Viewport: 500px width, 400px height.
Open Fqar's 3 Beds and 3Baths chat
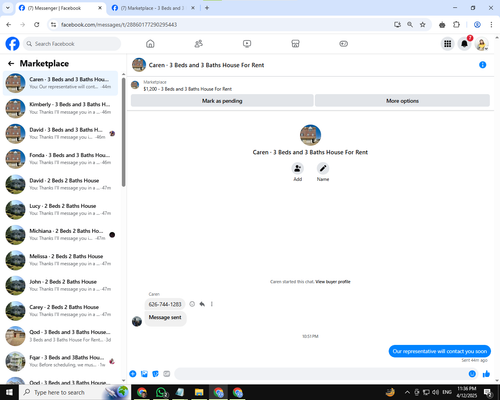60,361
